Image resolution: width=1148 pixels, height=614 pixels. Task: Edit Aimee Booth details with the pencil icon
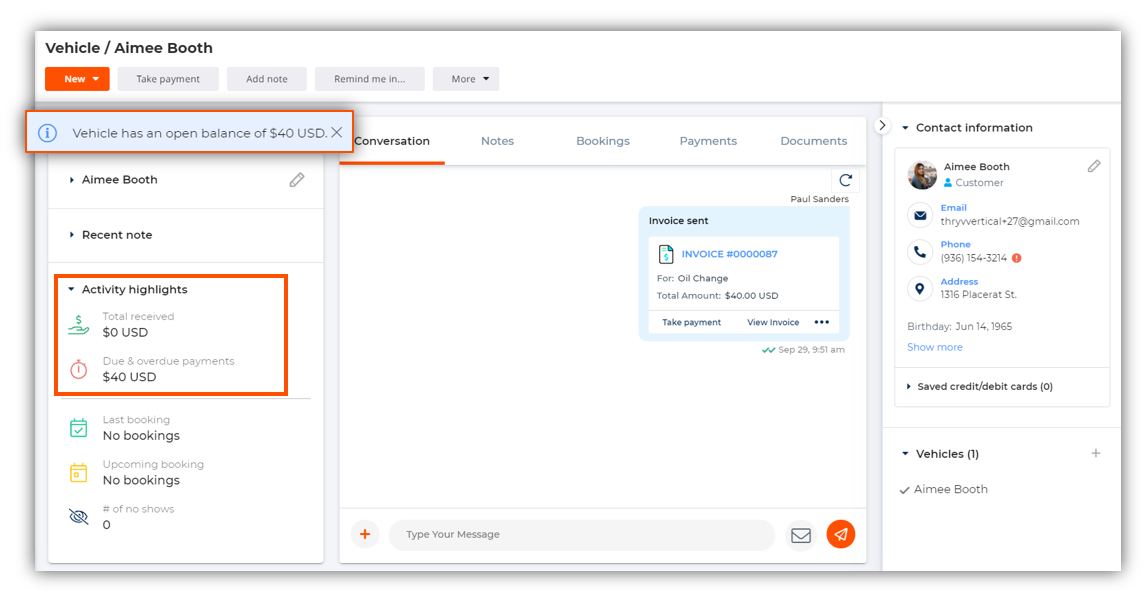pos(297,180)
